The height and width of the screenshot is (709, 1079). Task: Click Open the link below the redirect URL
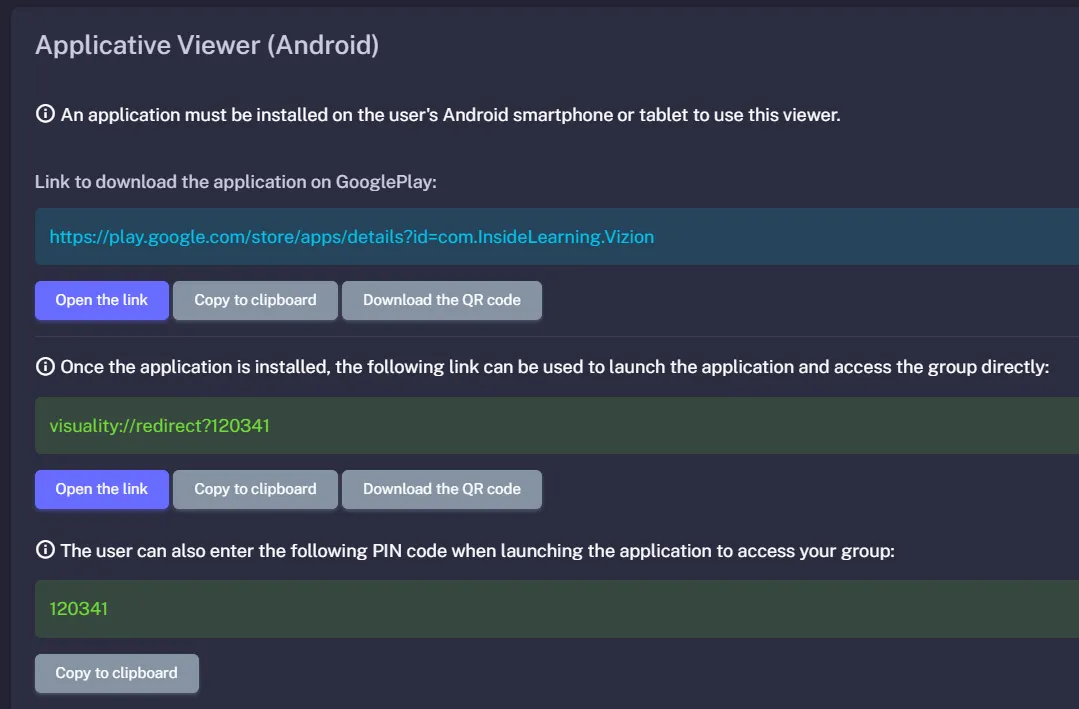[101, 489]
